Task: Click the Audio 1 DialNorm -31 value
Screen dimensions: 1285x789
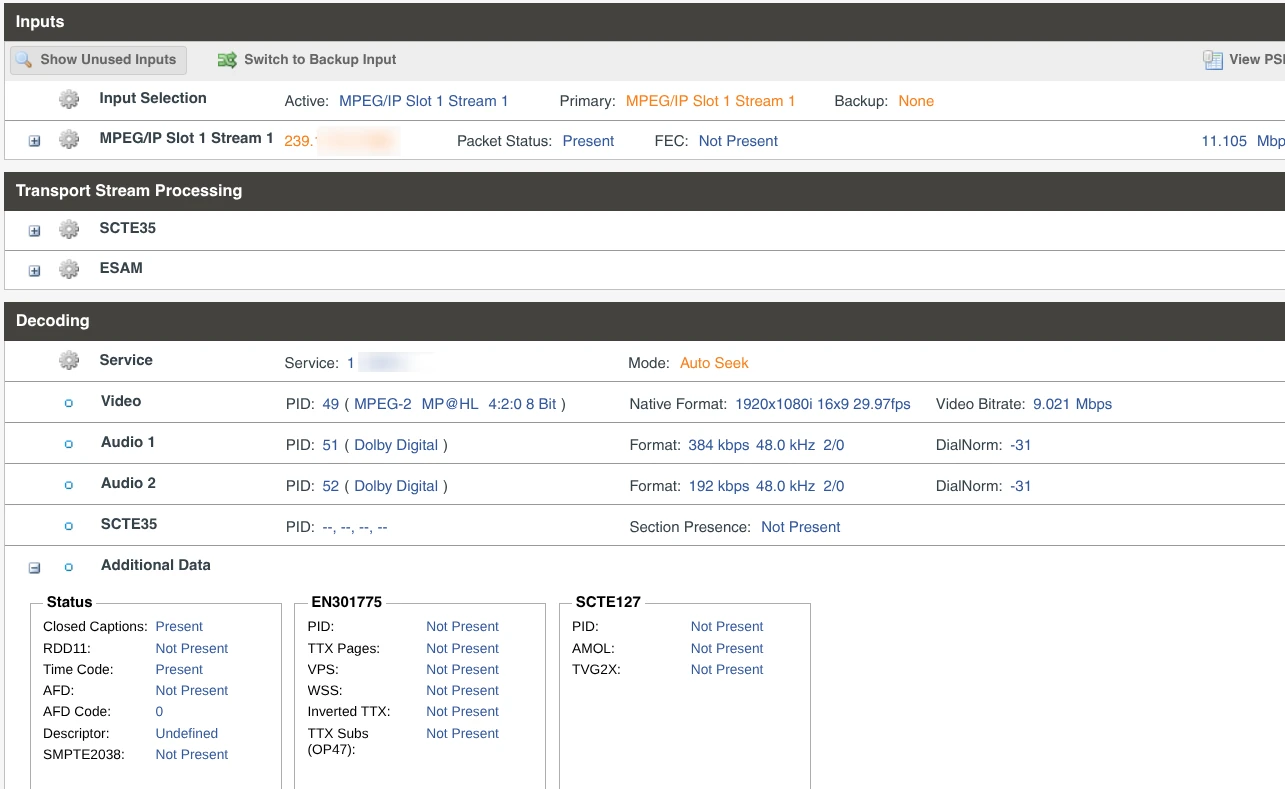Action: [1020, 445]
